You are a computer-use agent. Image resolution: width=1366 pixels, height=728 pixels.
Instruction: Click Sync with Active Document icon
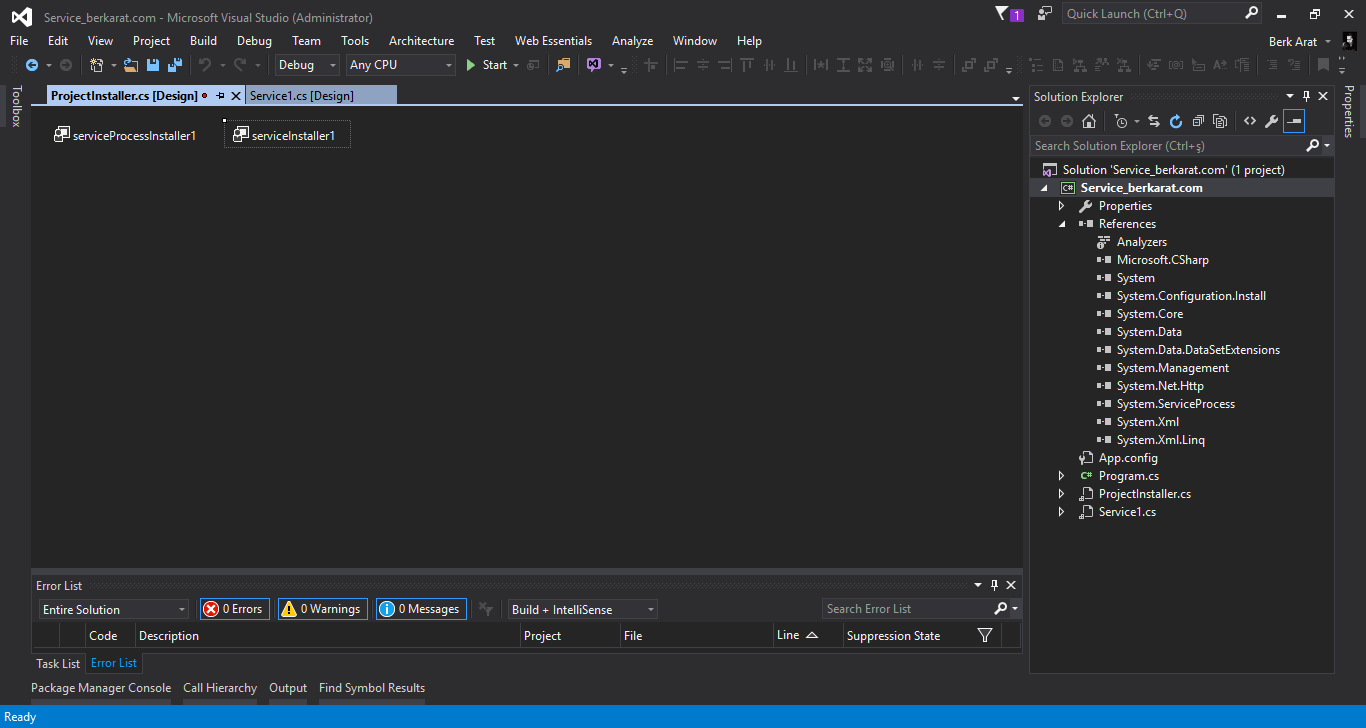click(x=1154, y=121)
